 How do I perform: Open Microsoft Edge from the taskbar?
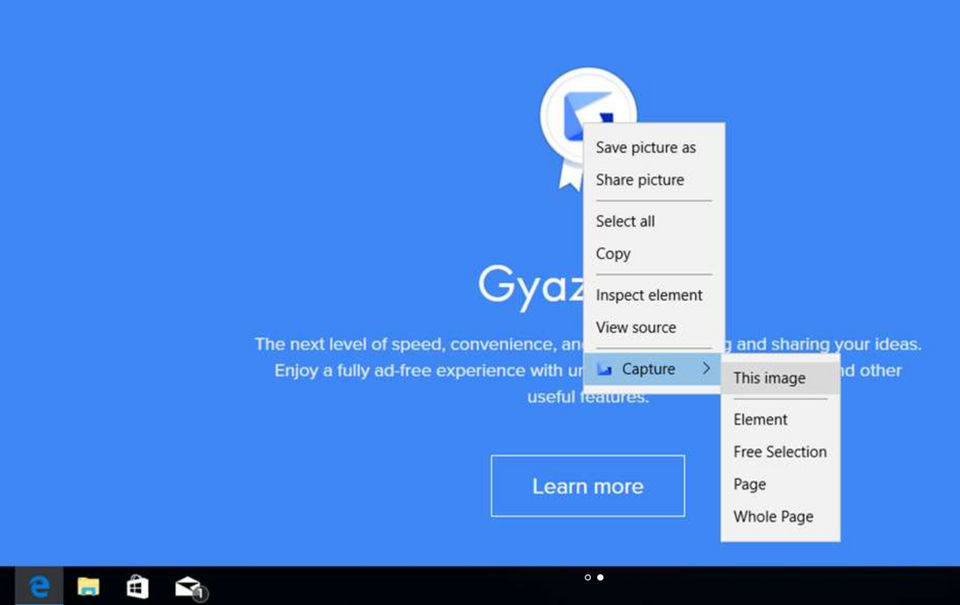pos(39,586)
